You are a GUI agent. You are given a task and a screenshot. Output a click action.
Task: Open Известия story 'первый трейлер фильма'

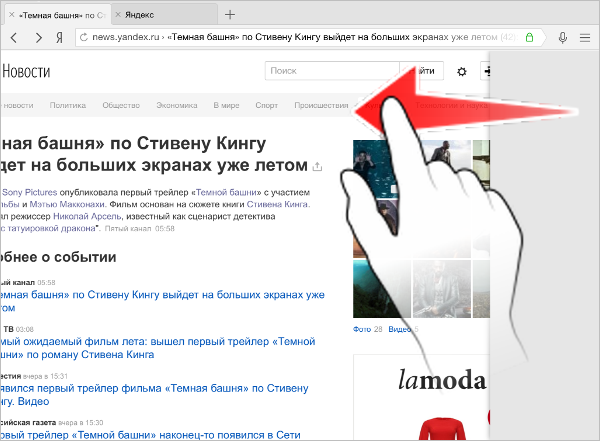coord(154,395)
